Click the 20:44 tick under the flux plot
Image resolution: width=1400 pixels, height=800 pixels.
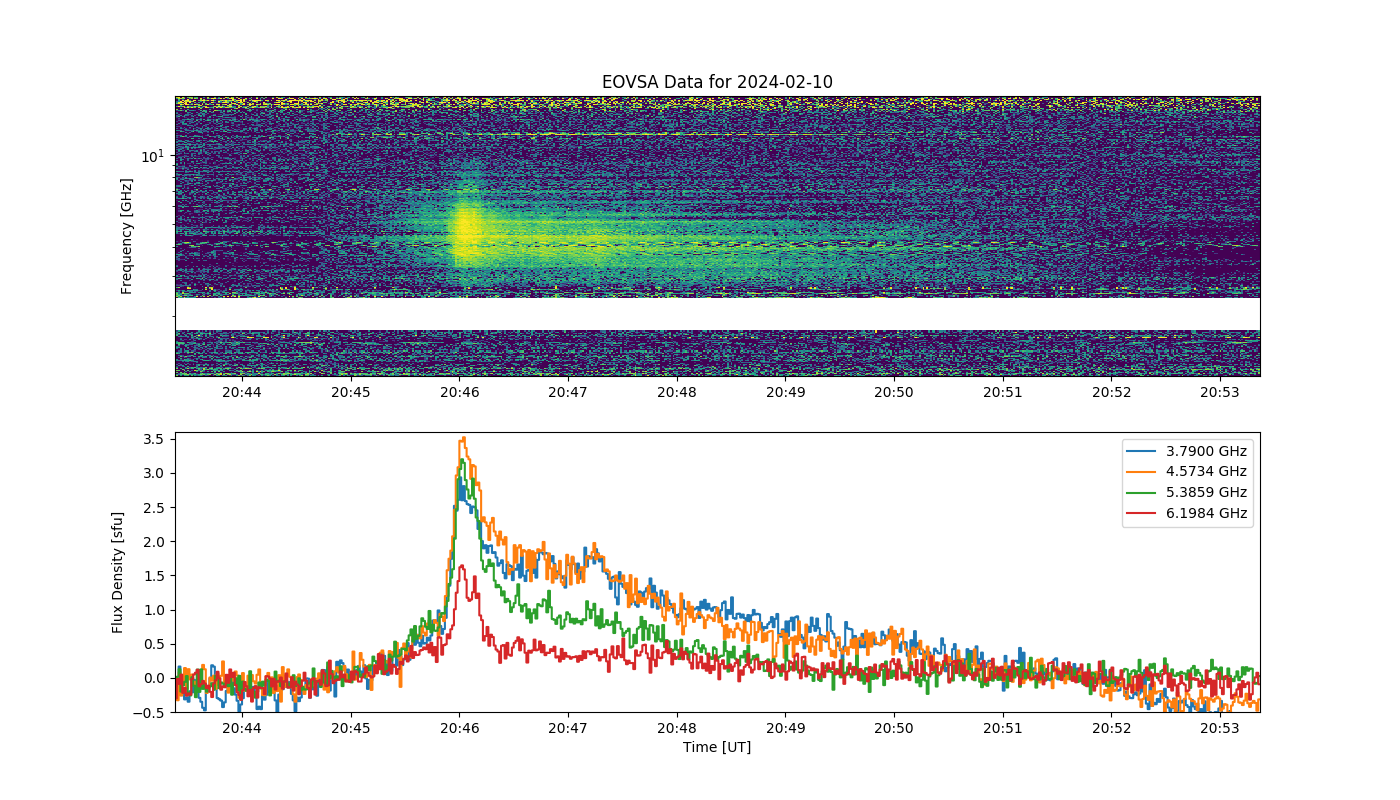coord(242,728)
